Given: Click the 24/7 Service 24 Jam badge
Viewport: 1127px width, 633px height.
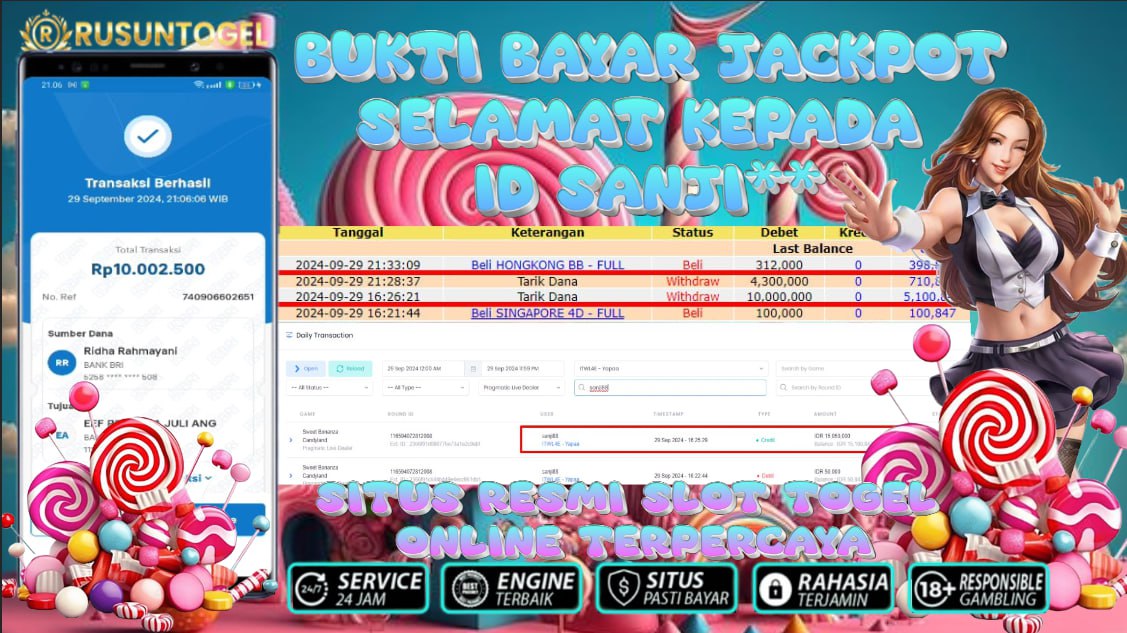Looking at the screenshot, I should click(x=358, y=588).
